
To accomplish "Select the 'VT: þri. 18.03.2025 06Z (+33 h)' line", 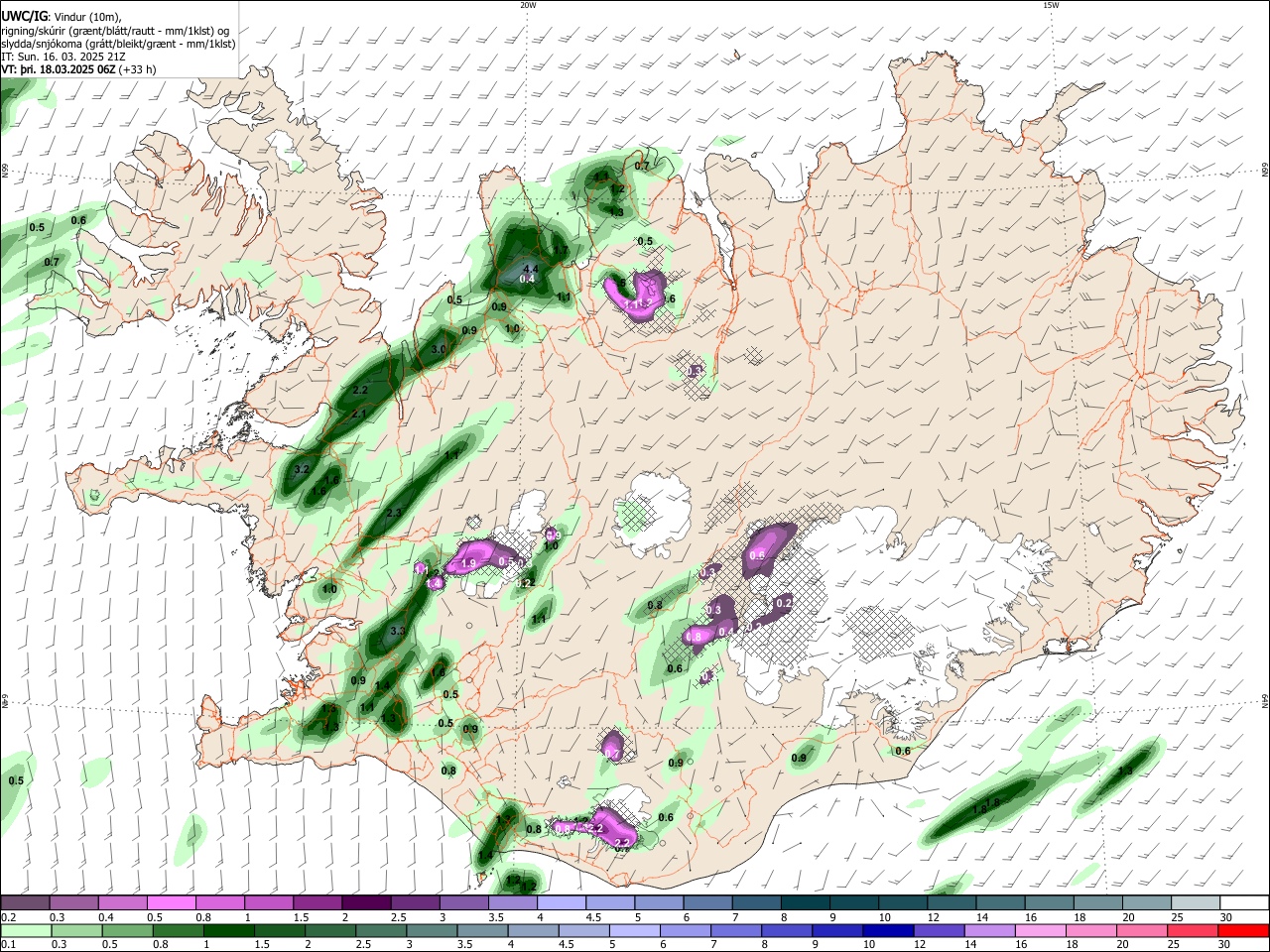I will pyautogui.click(x=78, y=69).
